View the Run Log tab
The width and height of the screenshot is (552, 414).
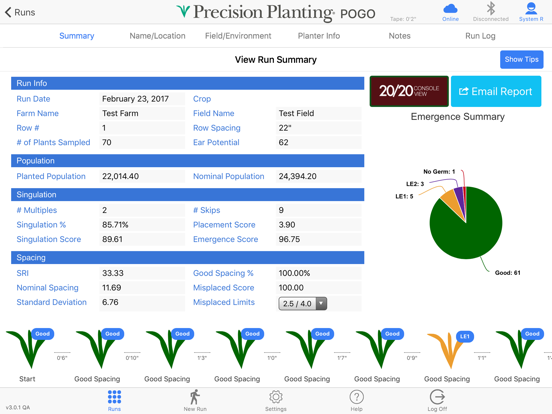(x=480, y=36)
